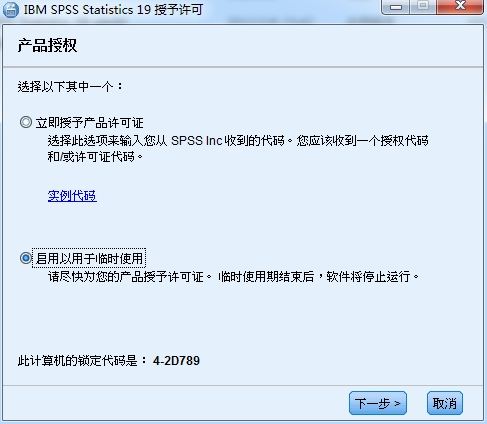This screenshot has width=487, height=424.
Task: Click the 启用以用于临时使用 option label text
Action: coord(89,258)
